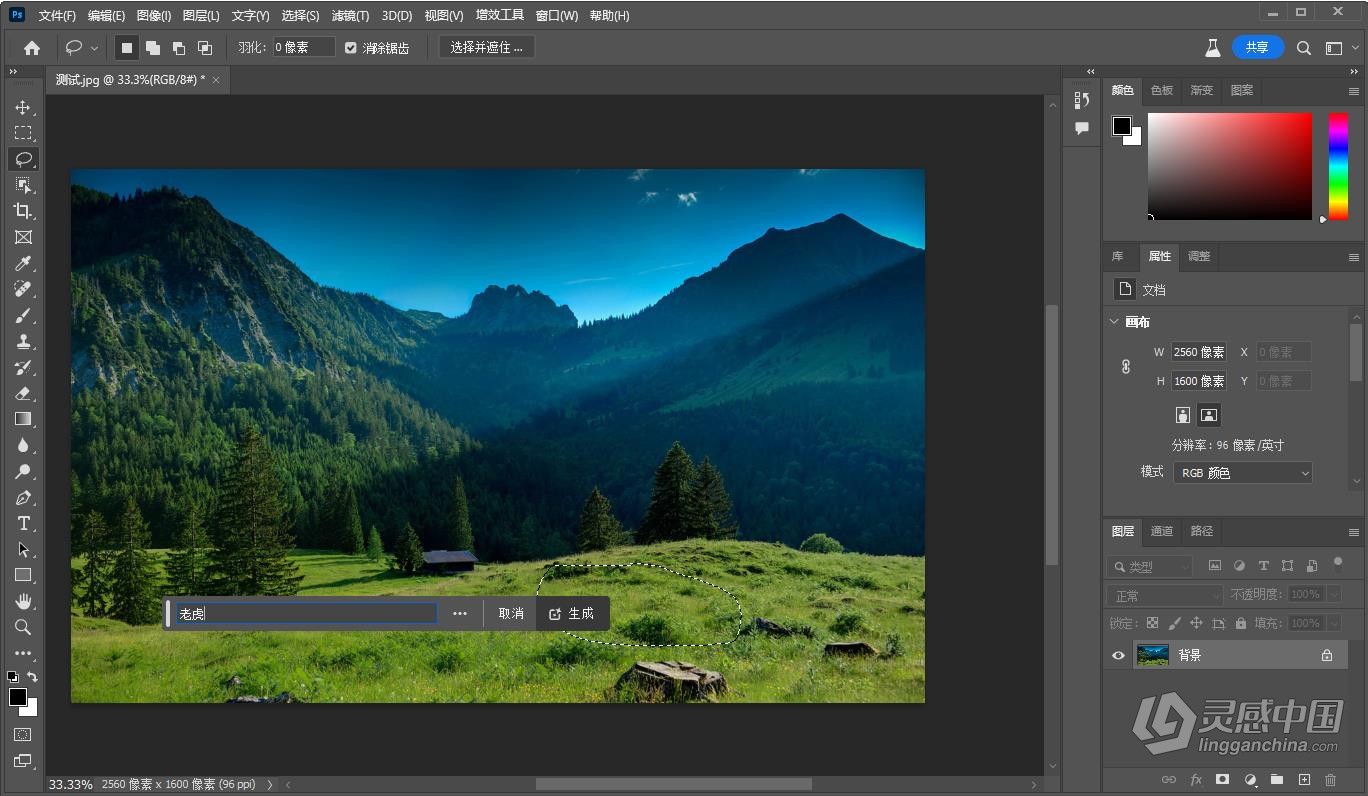
Task: Select the Path Selection tool
Action: (x=23, y=549)
